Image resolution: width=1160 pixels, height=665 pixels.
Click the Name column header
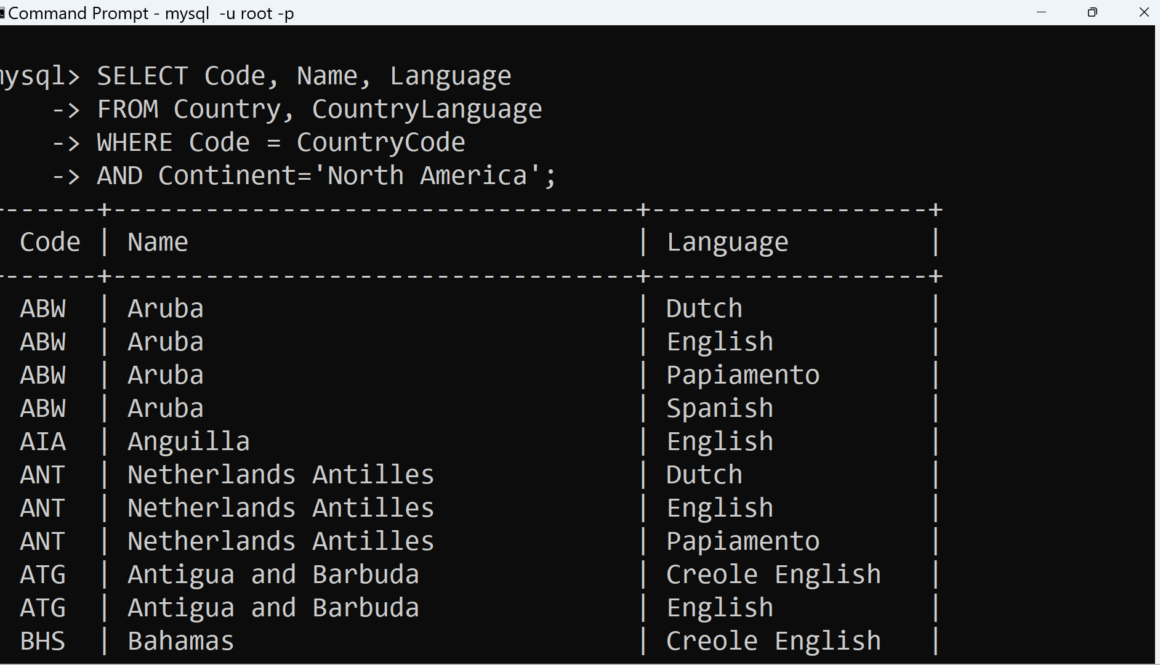[x=158, y=242]
